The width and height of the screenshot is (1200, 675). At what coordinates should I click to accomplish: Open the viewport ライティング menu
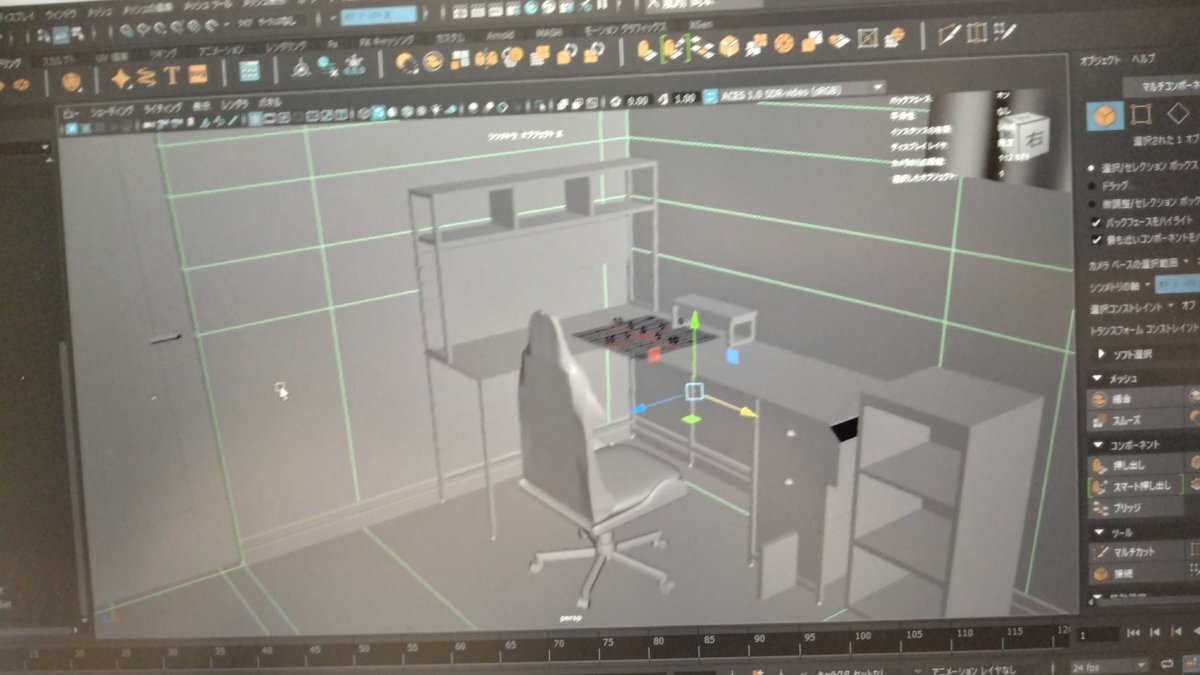coord(161,108)
